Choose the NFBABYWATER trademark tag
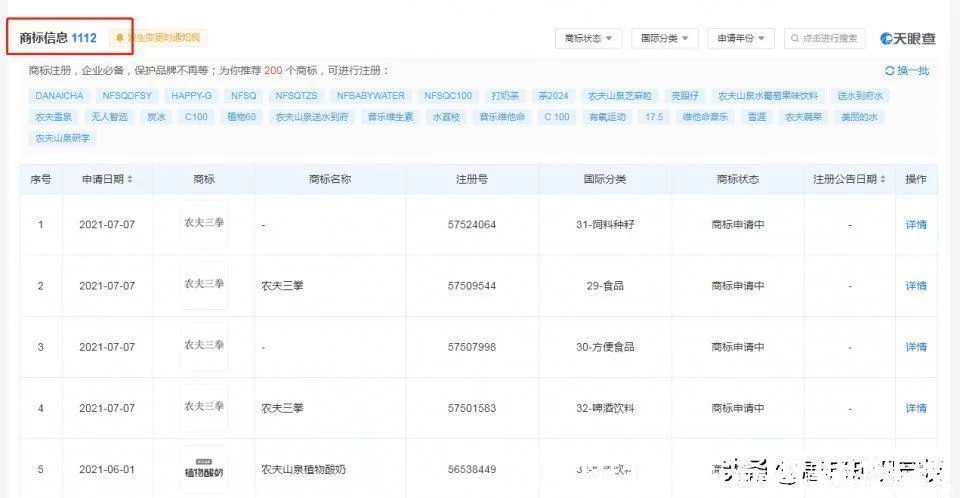Viewport: 960px width, 498px height. 370,96
